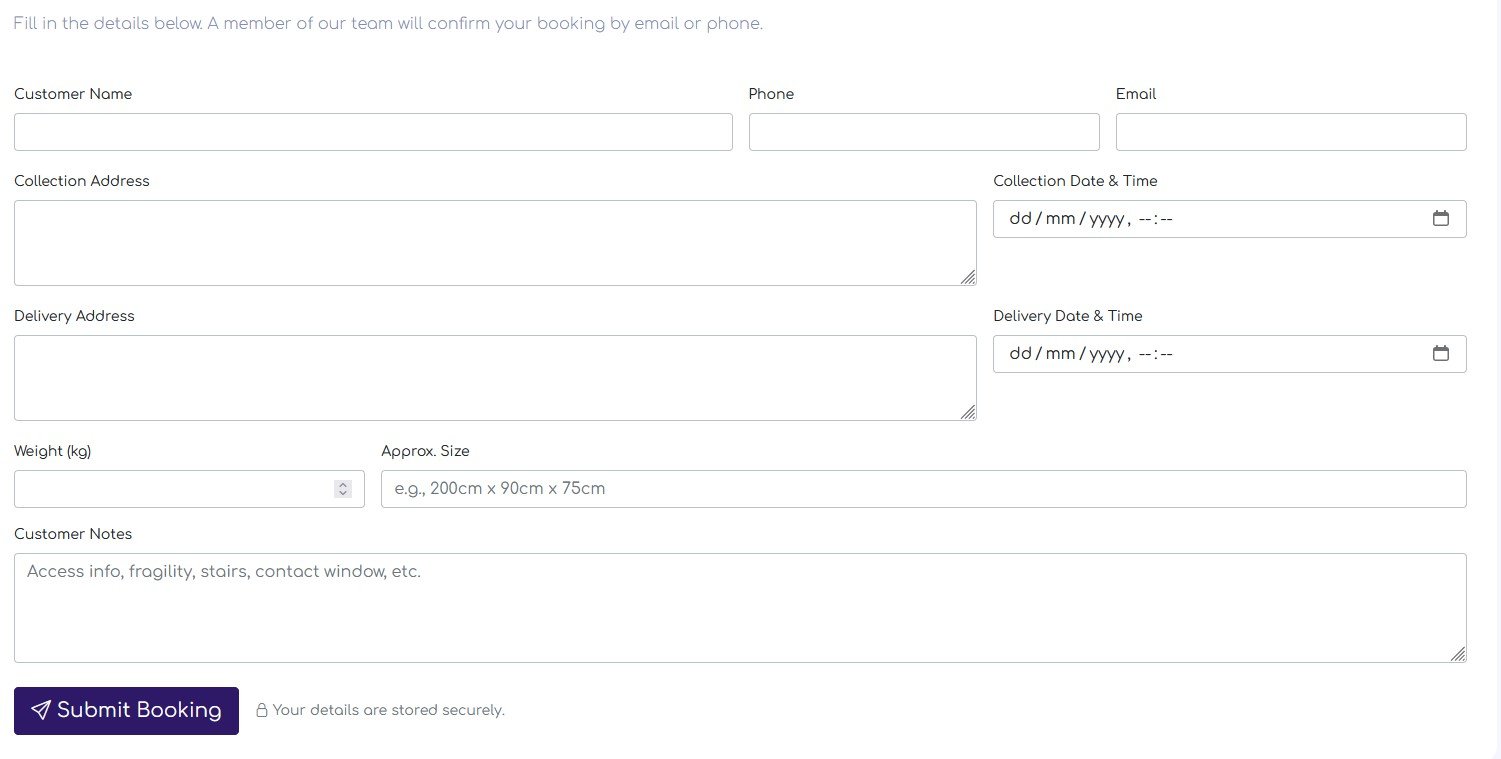Open the Delivery Date calendar picker icon

click(1440, 354)
